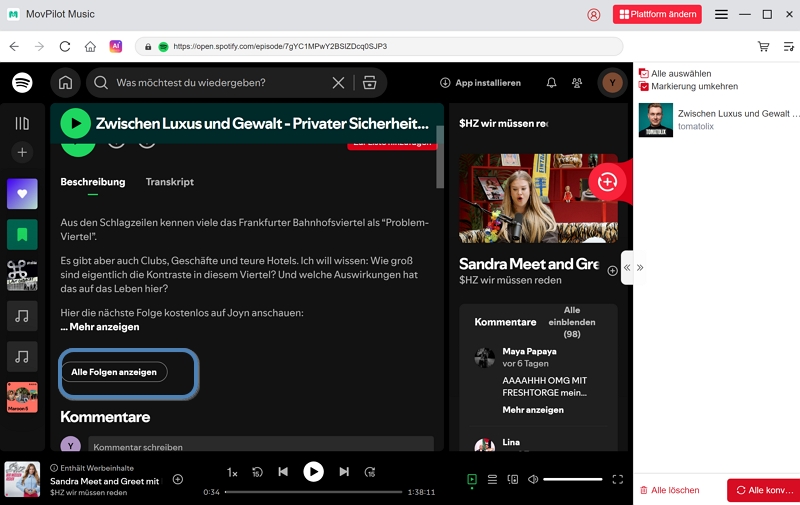This screenshot has width=800, height=505.
Task: Click the Spotify URL address bar
Action: (379, 46)
